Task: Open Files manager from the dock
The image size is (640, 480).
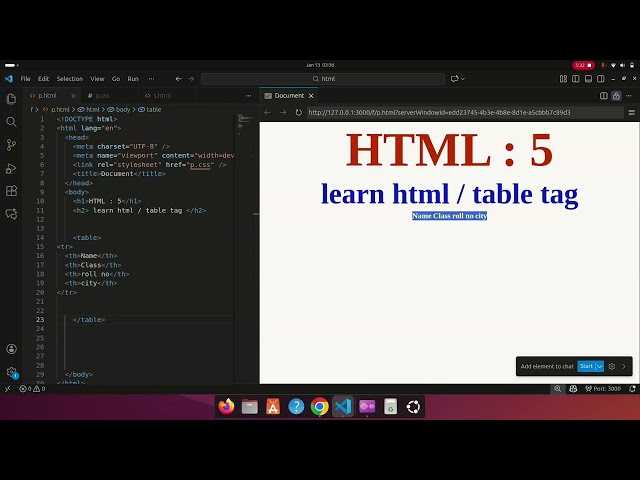Action: pyautogui.click(x=250, y=407)
